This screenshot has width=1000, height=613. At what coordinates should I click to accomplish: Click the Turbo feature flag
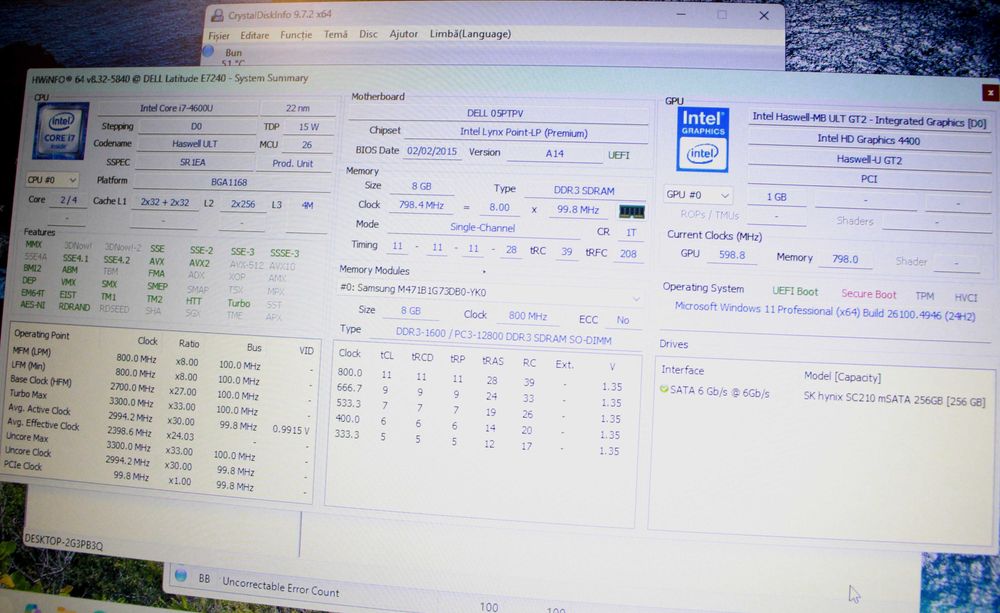(x=239, y=303)
